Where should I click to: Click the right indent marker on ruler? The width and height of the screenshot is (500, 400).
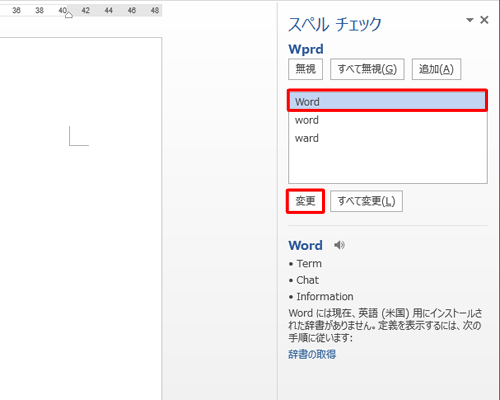[x=69, y=15]
